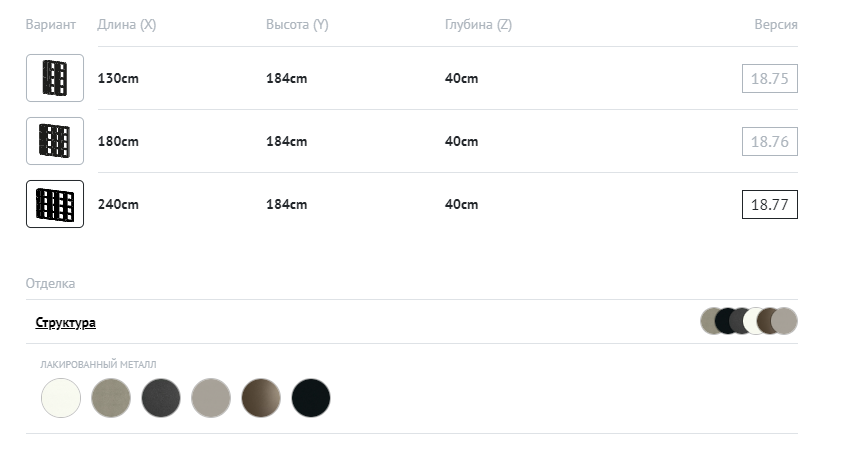Click the Глубина (Z) column header
Image resolution: width=866 pixels, height=450 pixels.
pos(478,25)
